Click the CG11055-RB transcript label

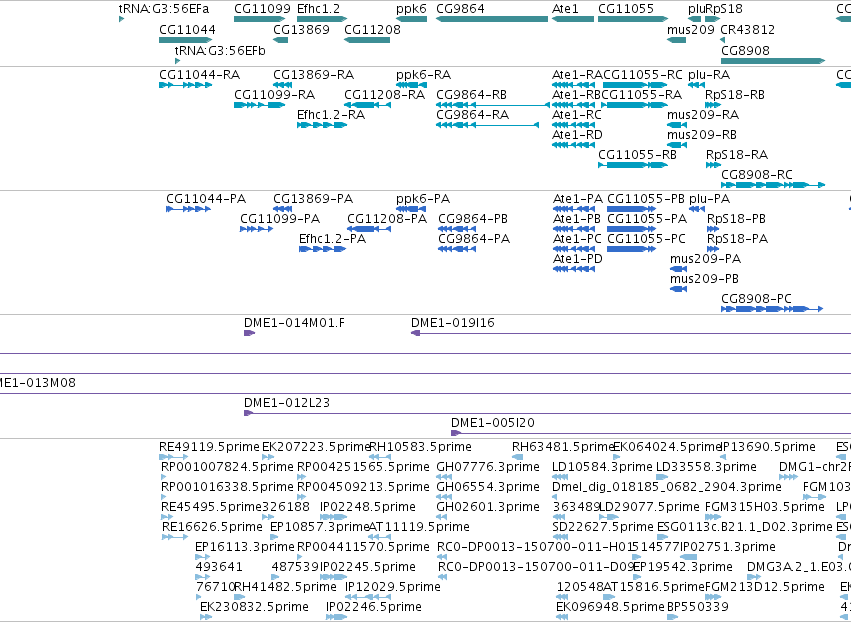click(637, 155)
